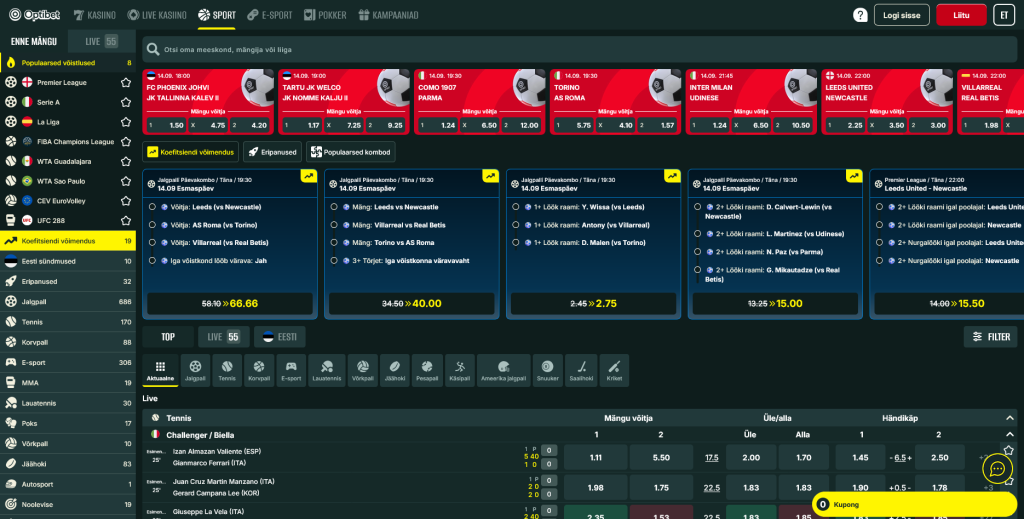This screenshot has width=1024, height=519.
Task: Open the Korvpall sport filter icon
Action: [x=259, y=370]
